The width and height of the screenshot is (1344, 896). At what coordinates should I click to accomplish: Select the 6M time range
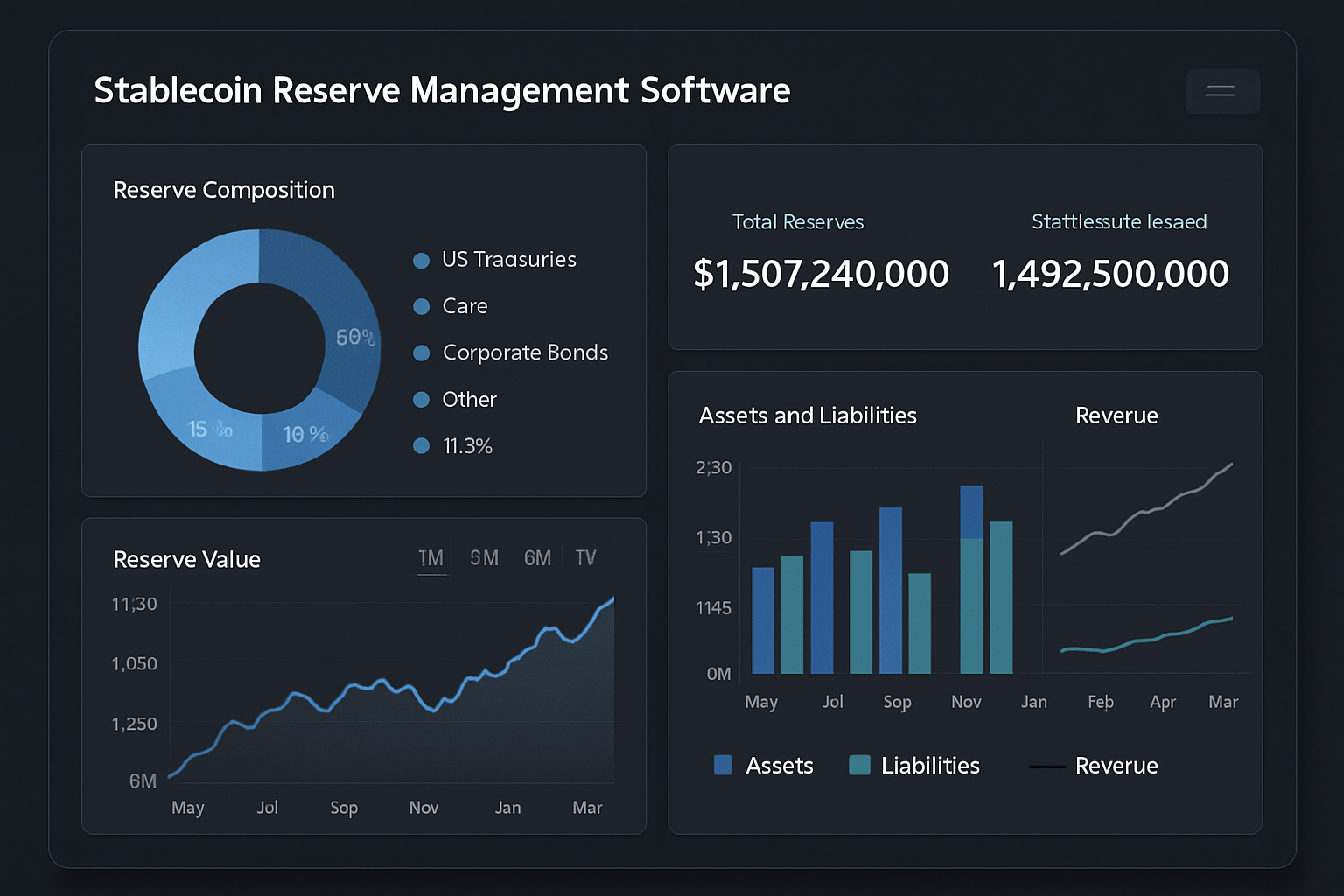coord(537,557)
